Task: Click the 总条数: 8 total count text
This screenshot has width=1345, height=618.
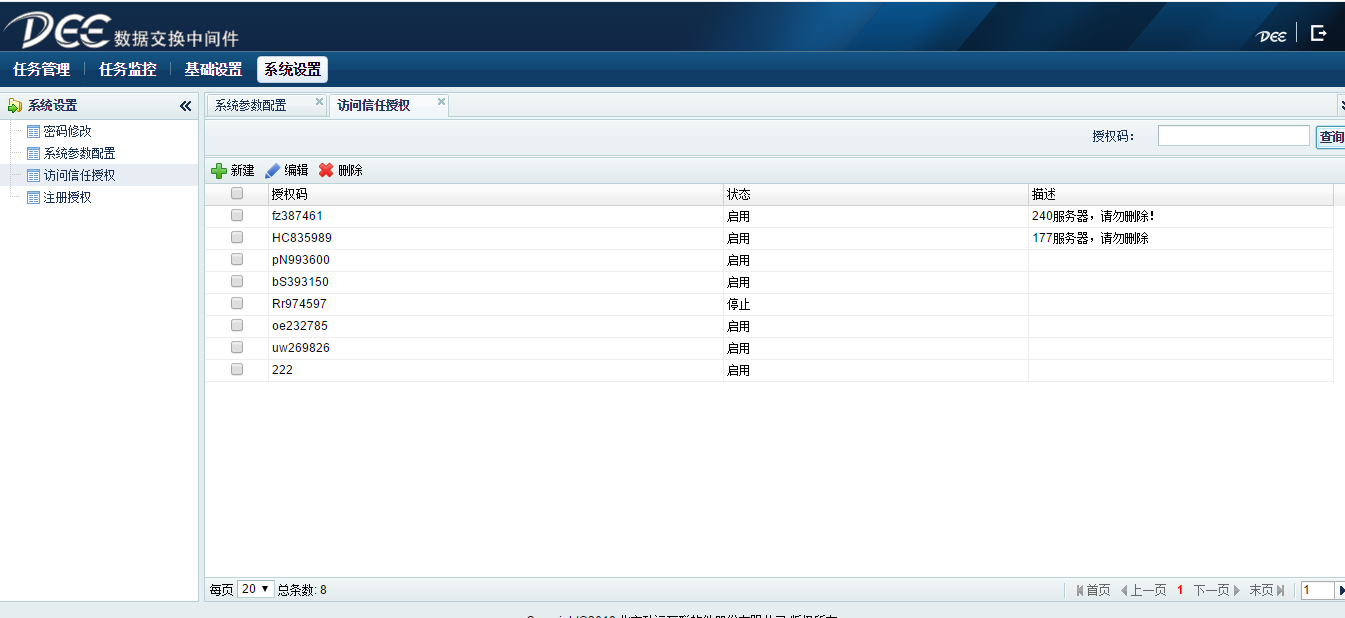Action: (x=302, y=590)
